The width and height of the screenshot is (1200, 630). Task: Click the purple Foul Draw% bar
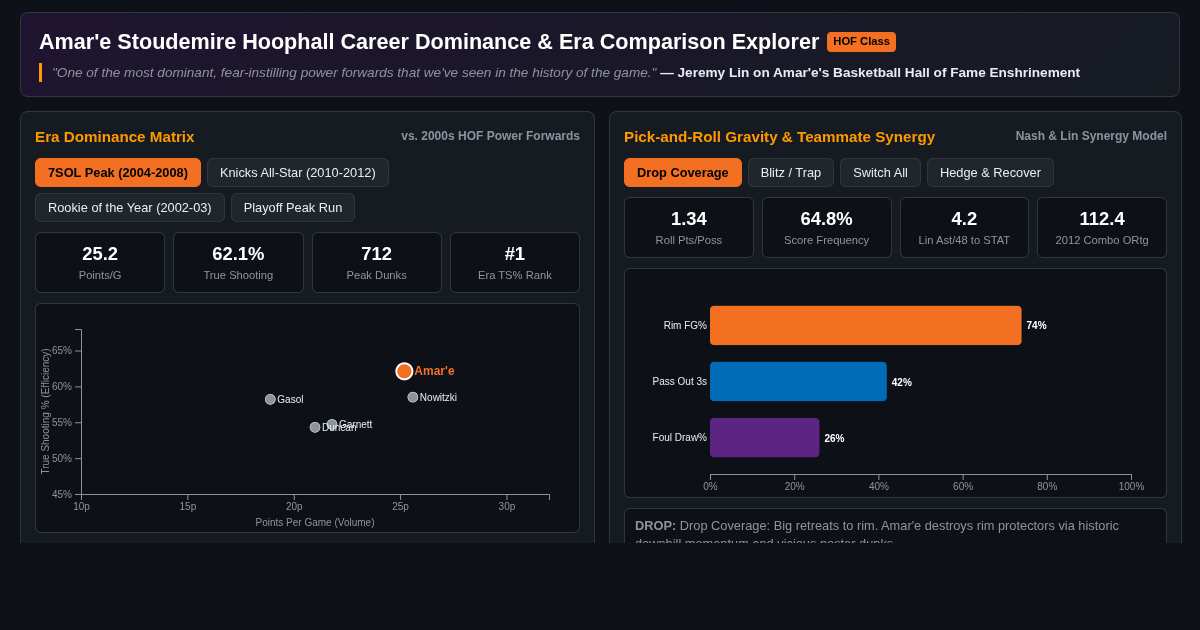click(765, 437)
